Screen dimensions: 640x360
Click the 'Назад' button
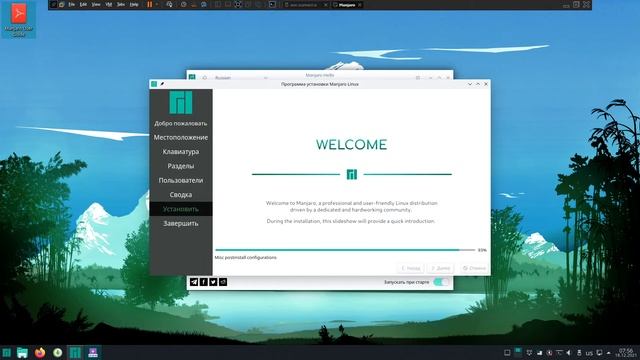point(411,268)
